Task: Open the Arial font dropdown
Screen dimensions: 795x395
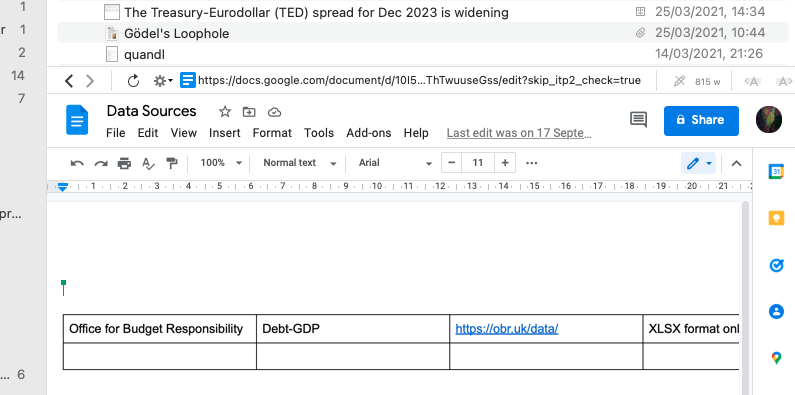Action: pos(395,163)
